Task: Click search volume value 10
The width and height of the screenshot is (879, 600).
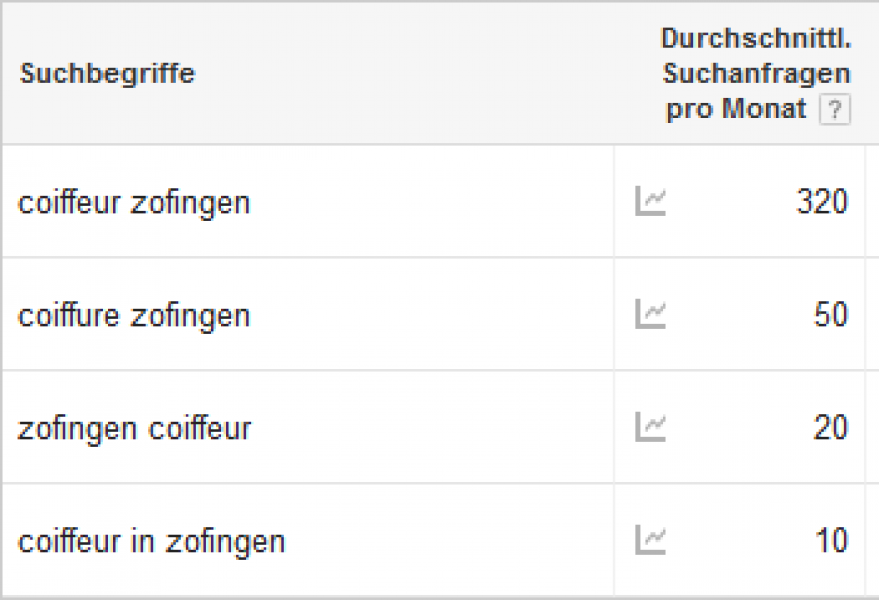Action: [830, 542]
